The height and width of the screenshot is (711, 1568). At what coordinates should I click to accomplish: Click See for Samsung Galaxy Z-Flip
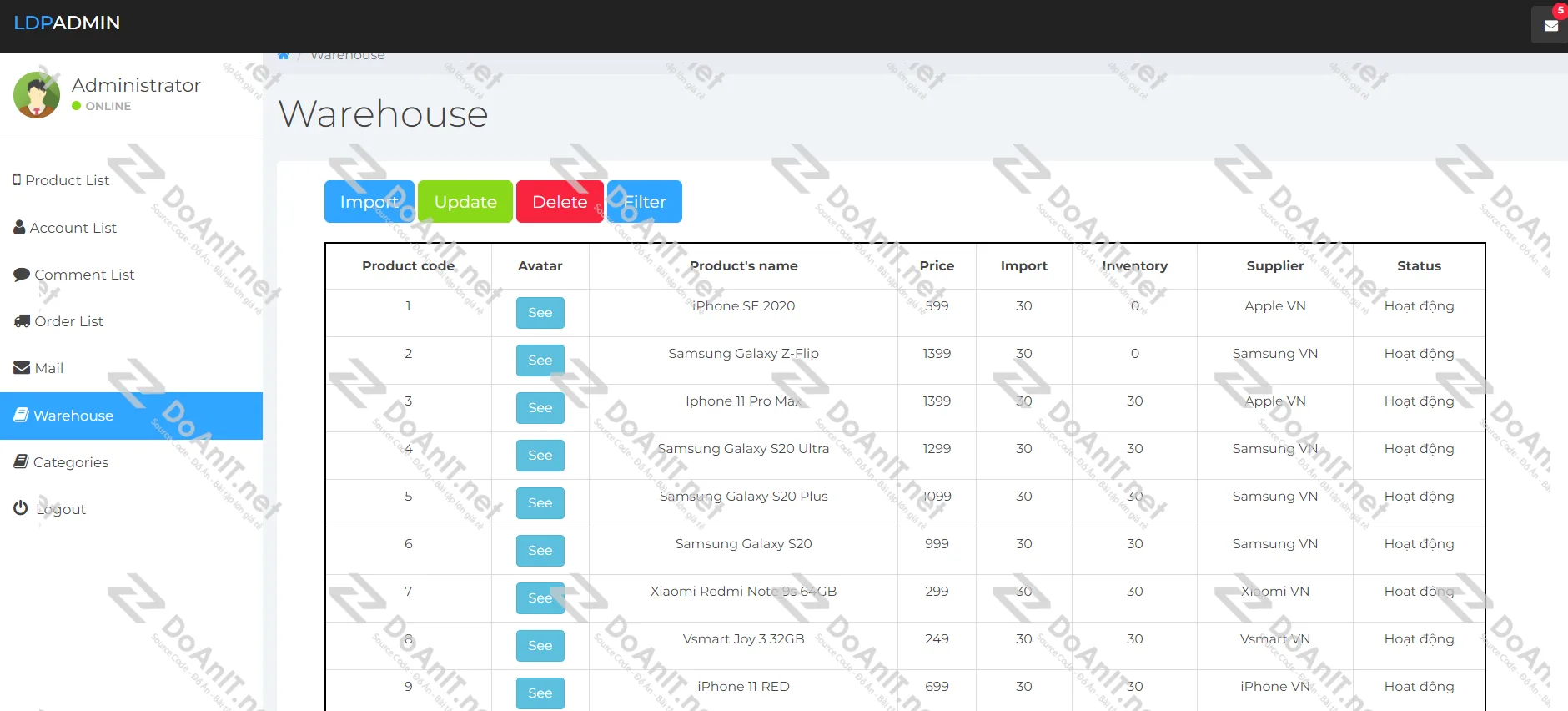[540, 361]
